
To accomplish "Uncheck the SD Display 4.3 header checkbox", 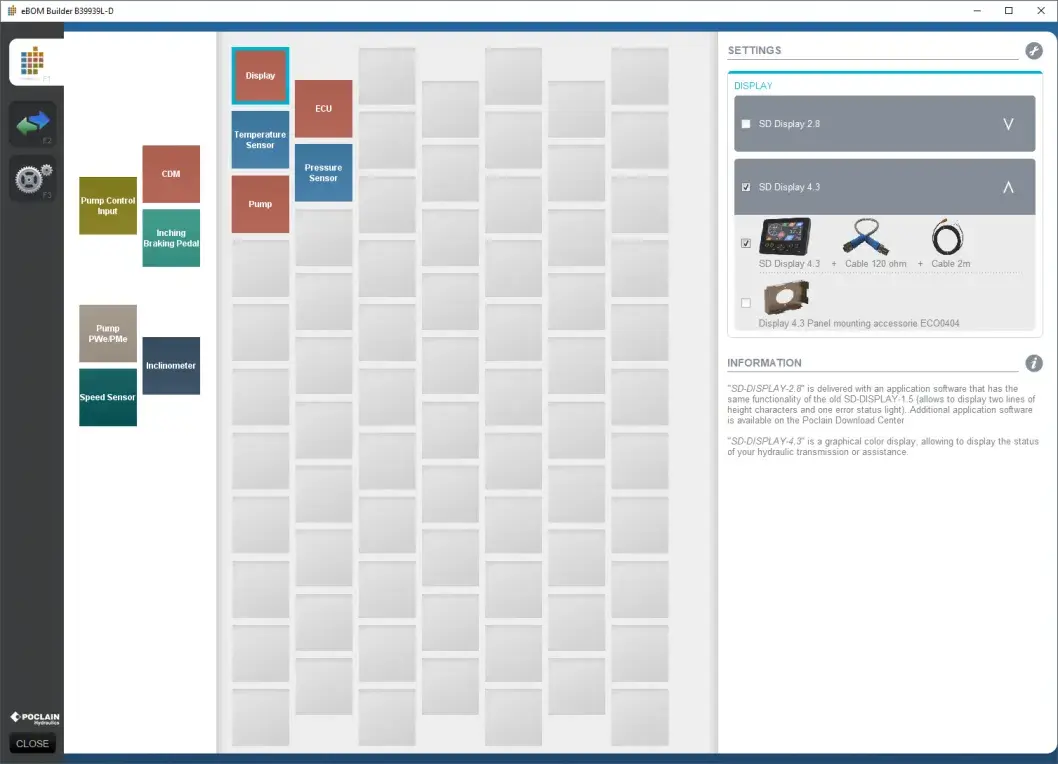I will 746,187.
